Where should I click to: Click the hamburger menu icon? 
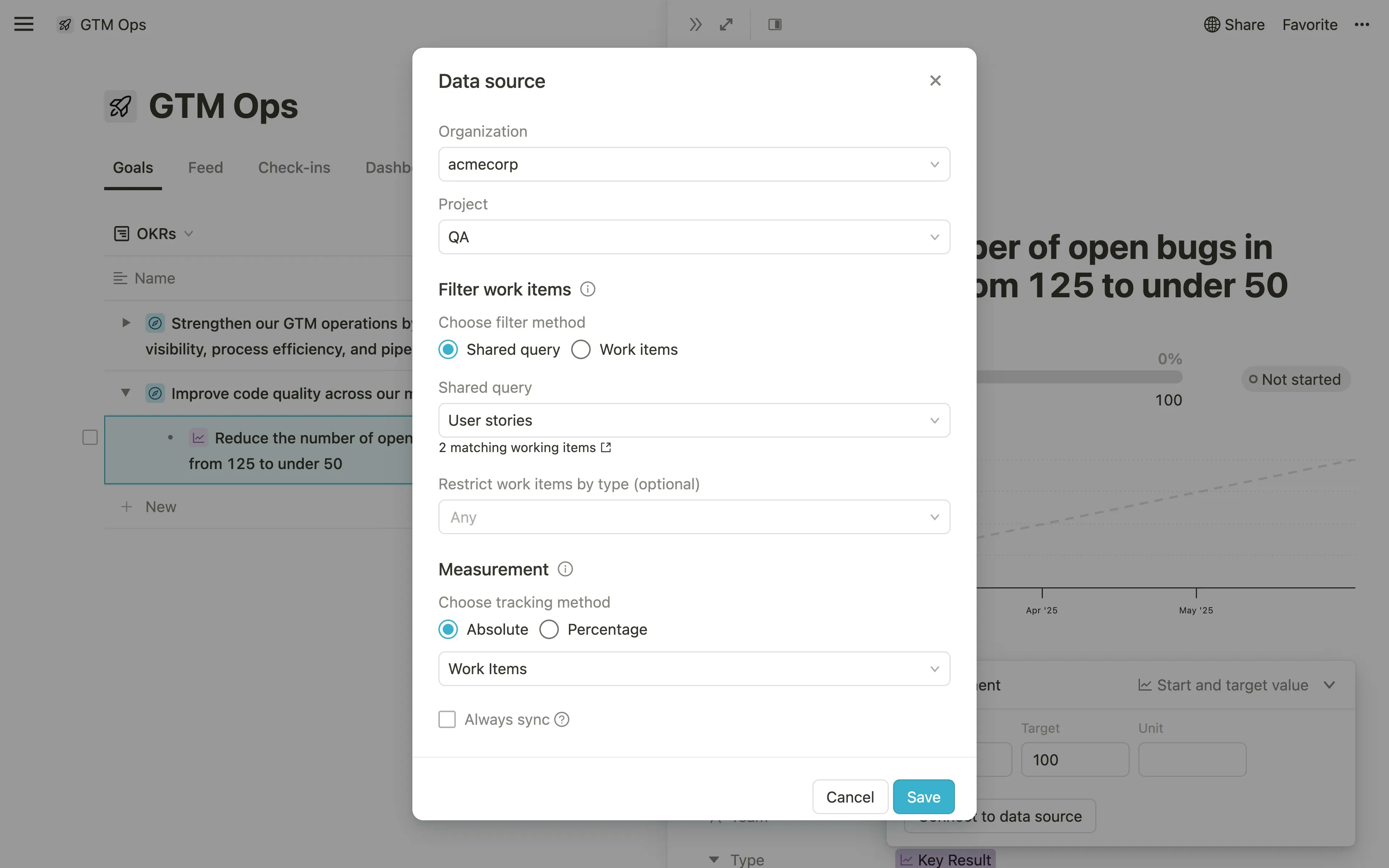[x=24, y=24]
